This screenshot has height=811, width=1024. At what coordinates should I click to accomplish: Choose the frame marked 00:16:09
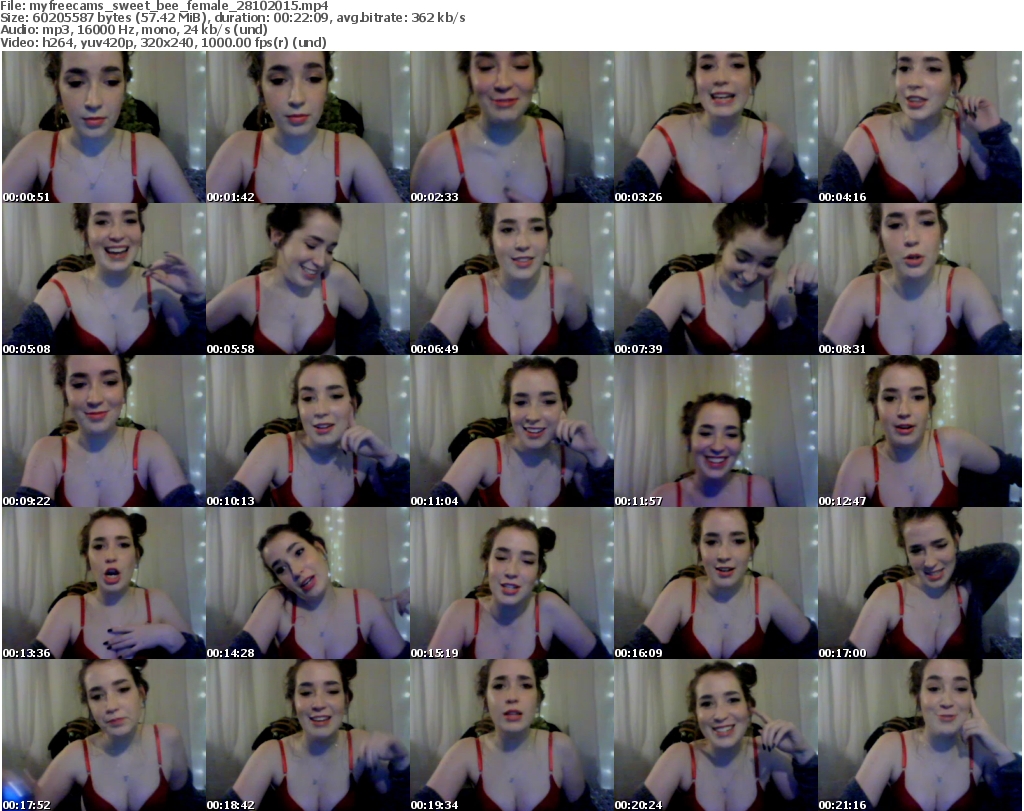tap(716, 583)
